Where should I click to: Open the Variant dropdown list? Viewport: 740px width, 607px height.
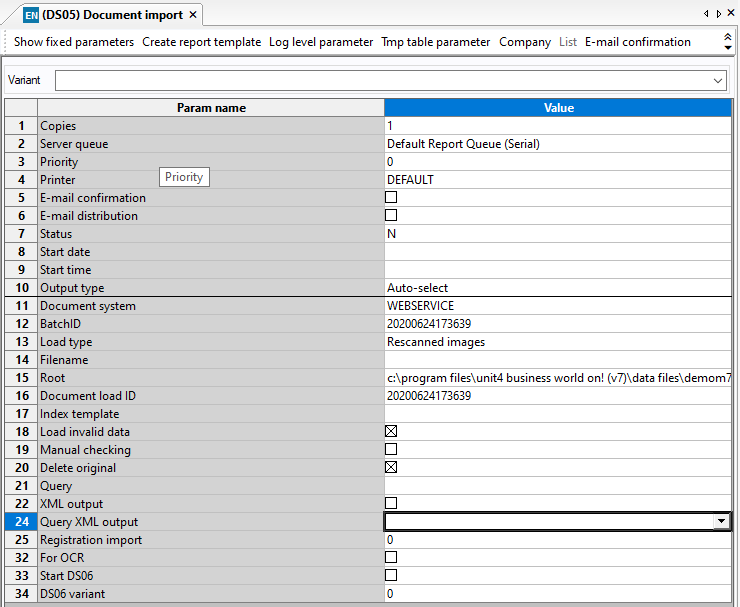tap(718, 80)
